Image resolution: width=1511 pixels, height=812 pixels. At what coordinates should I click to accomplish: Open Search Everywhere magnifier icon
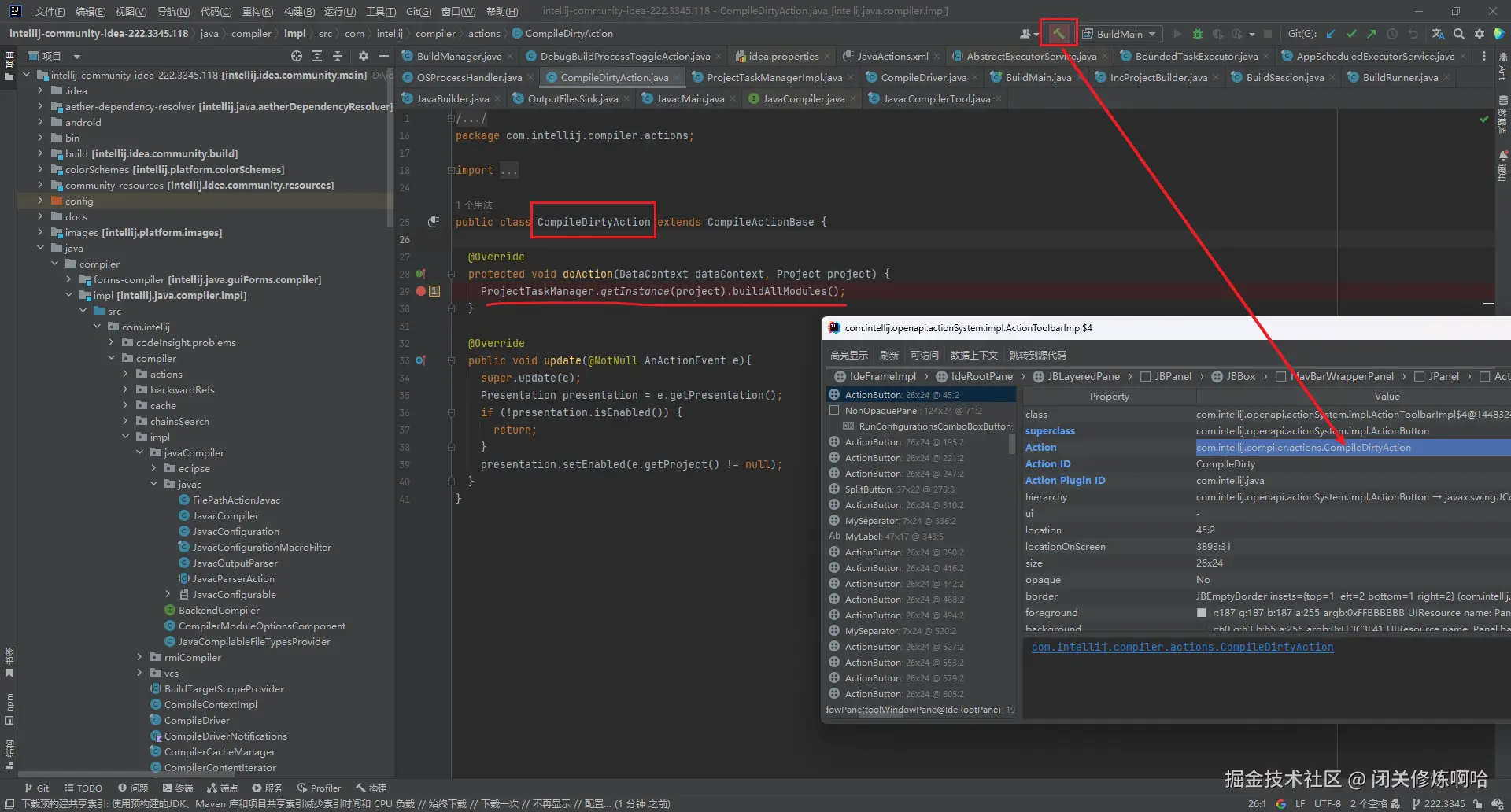click(1459, 34)
